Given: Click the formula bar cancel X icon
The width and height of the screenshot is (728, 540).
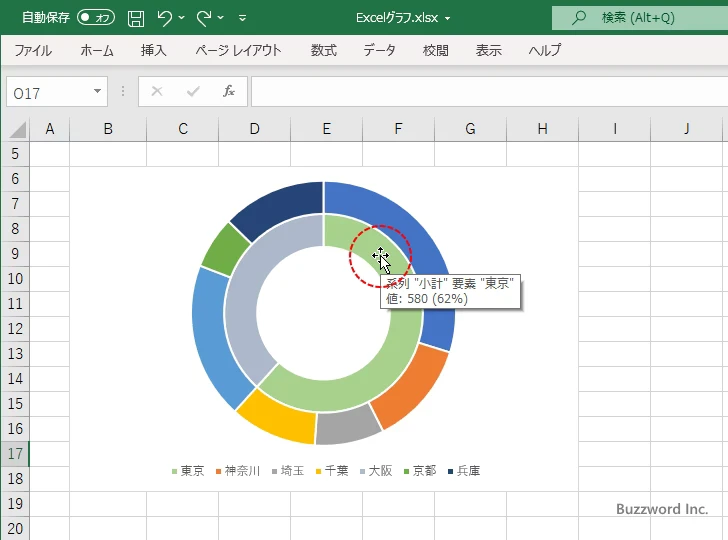Looking at the screenshot, I should (156, 92).
